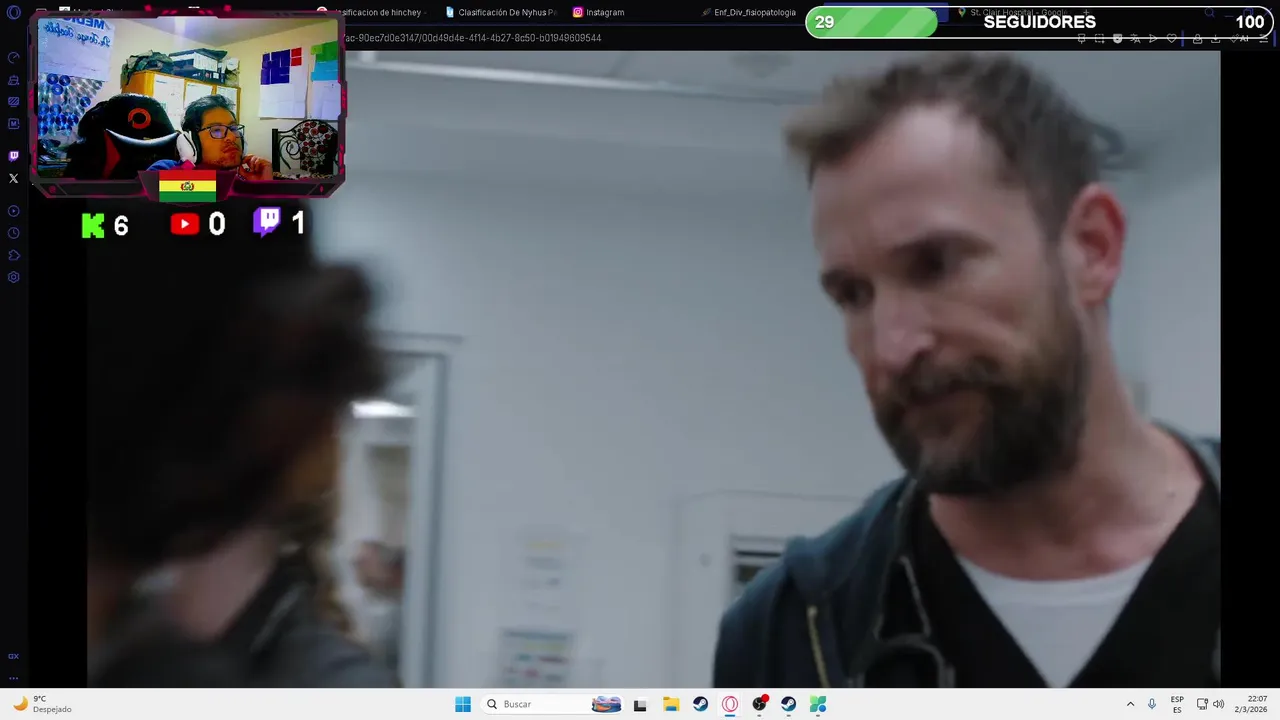
Task: Open the downloads arrow icon in toolbar
Action: click(x=1215, y=38)
